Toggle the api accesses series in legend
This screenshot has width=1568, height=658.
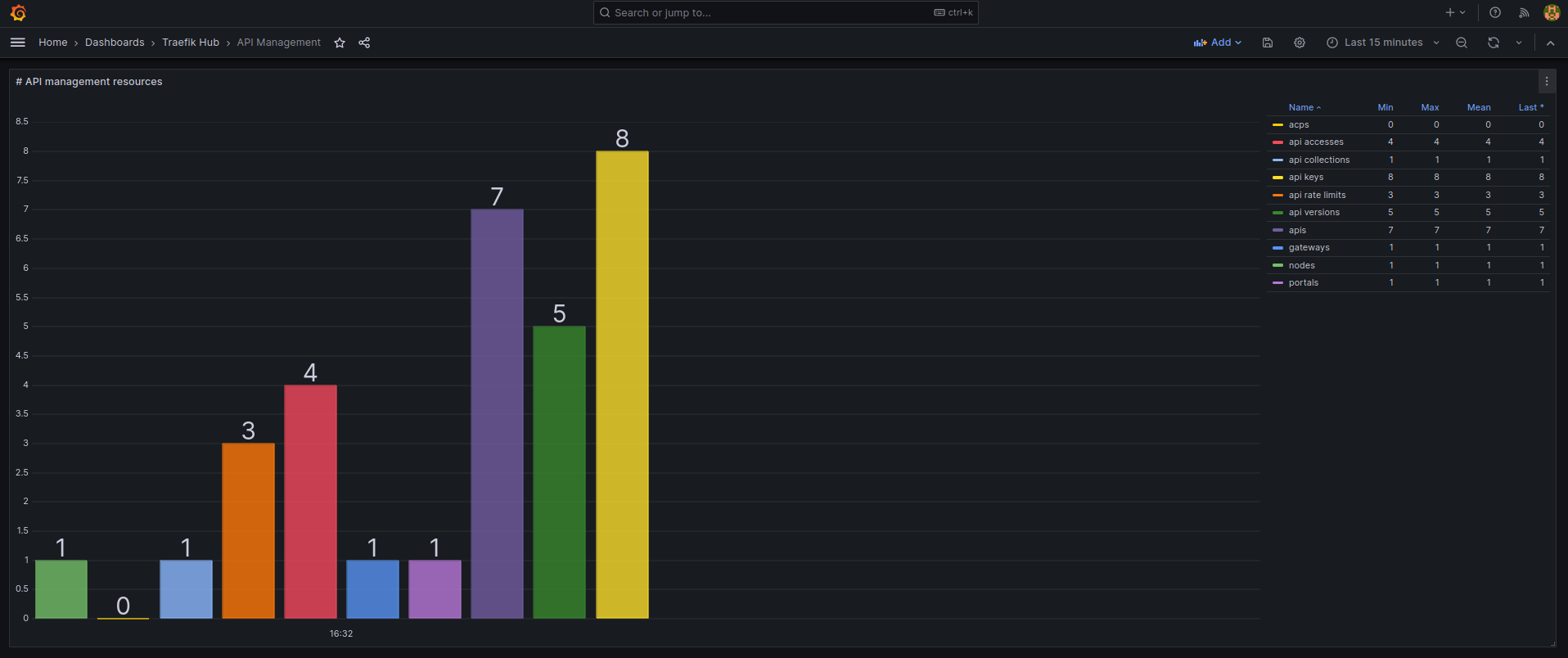click(1316, 142)
